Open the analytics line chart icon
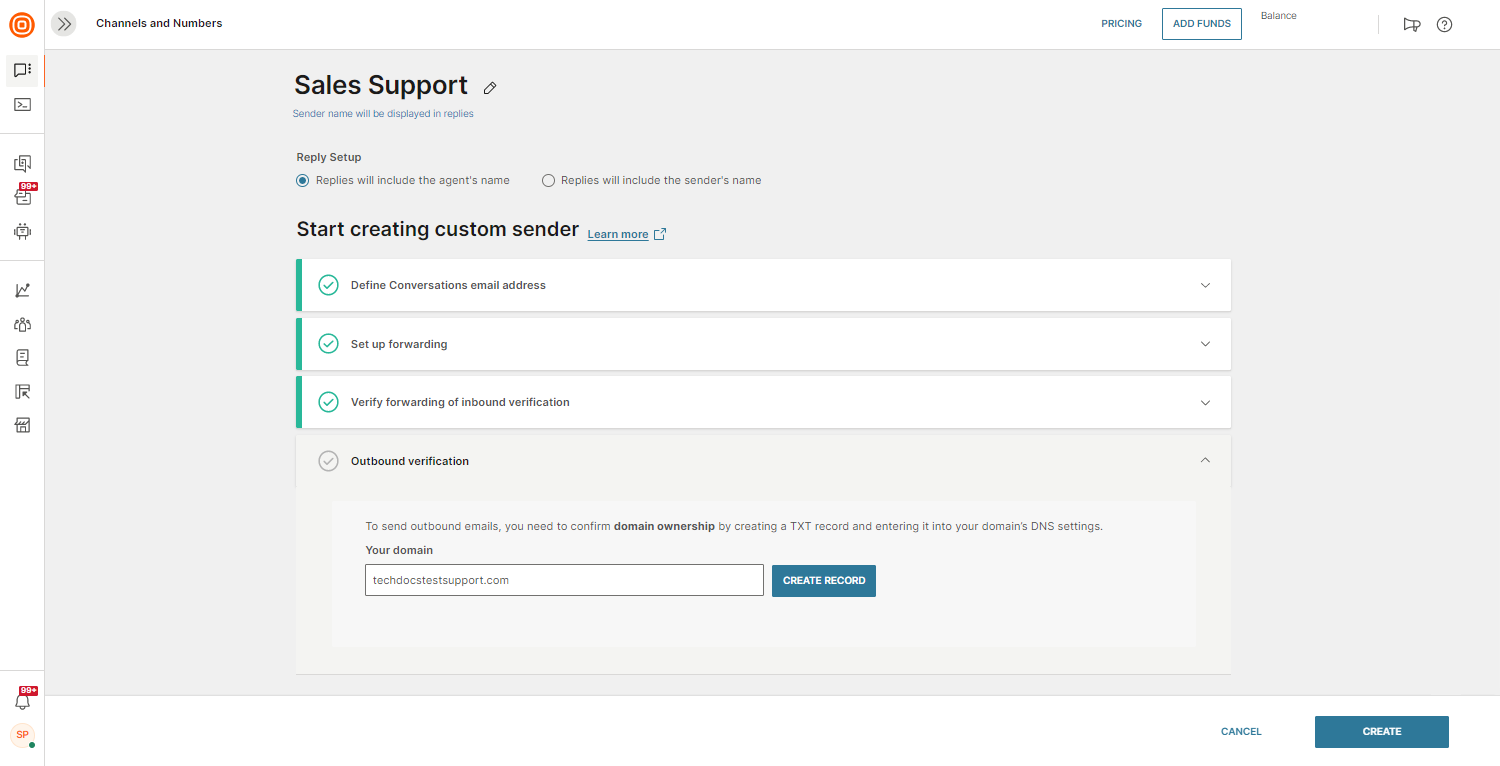Screen dimensions: 1500x766 coord(22,290)
